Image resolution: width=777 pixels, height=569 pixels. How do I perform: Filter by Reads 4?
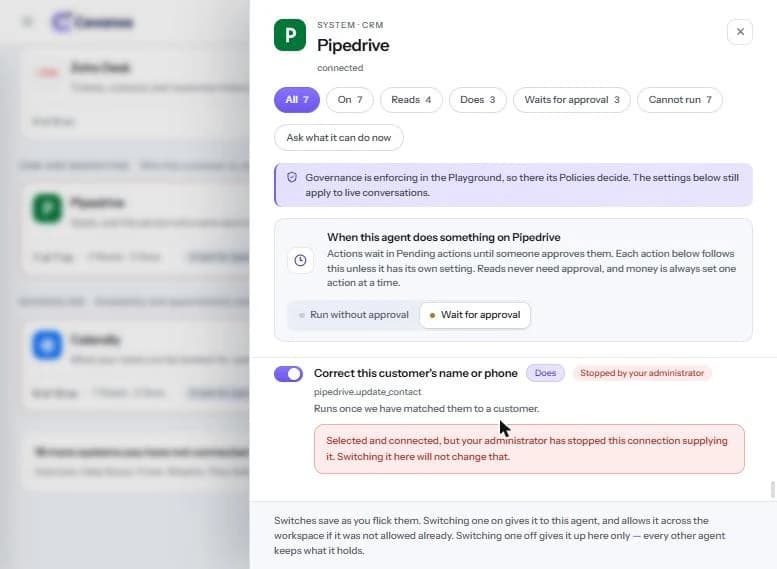[411, 100]
